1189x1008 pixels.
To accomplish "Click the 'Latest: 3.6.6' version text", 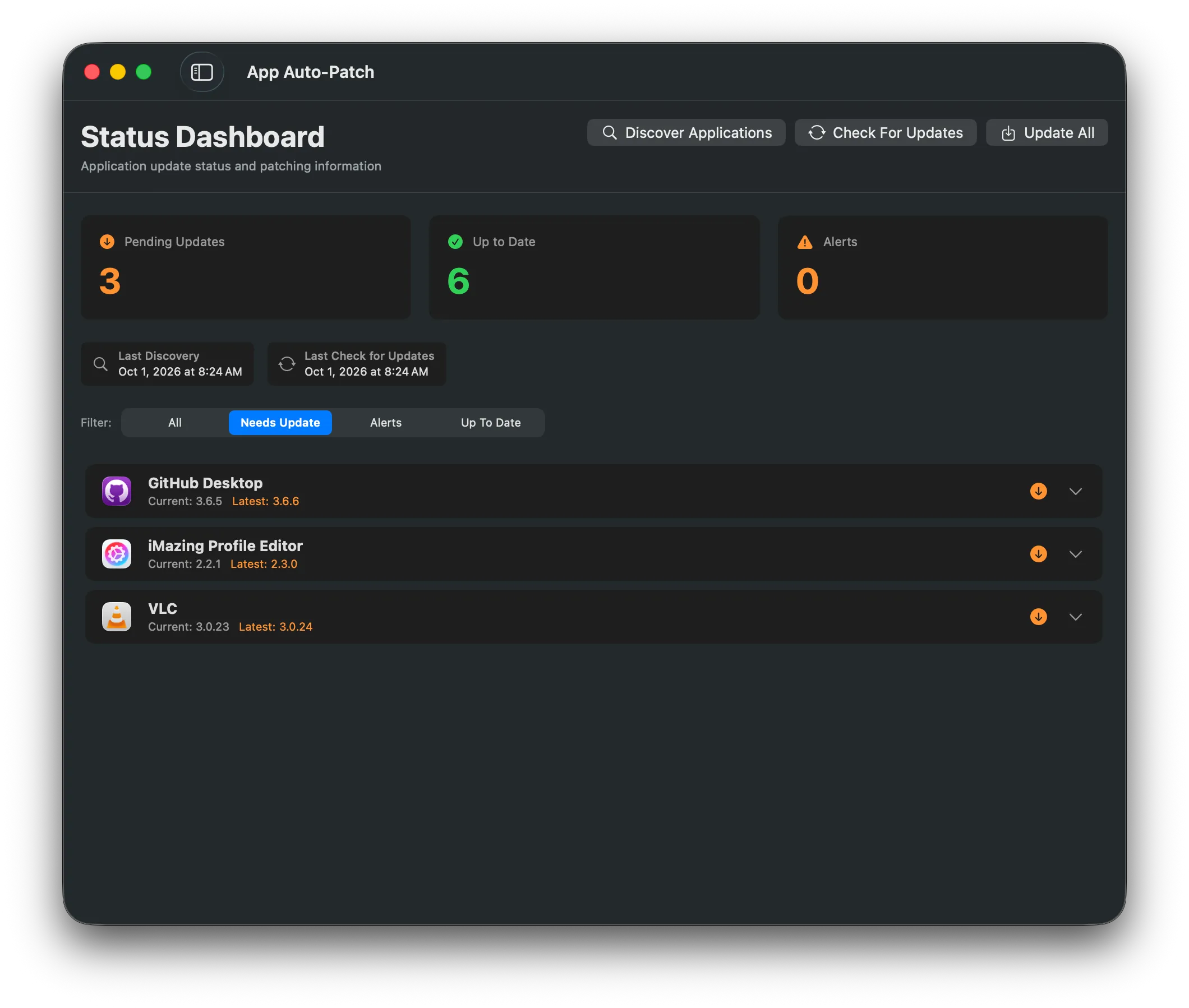I will (x=266, y=502).
